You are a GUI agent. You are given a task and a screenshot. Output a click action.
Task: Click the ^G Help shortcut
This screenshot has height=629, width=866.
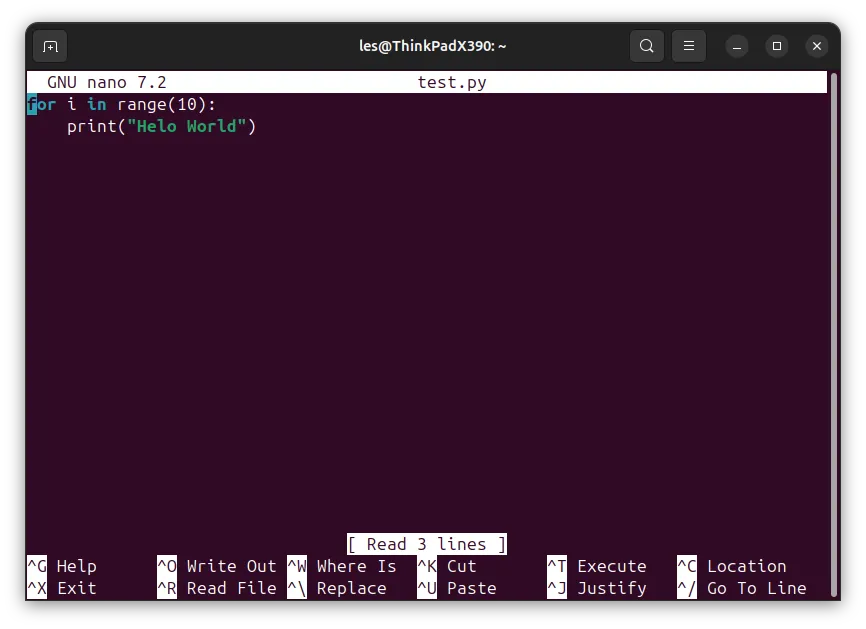pos(62,566)
